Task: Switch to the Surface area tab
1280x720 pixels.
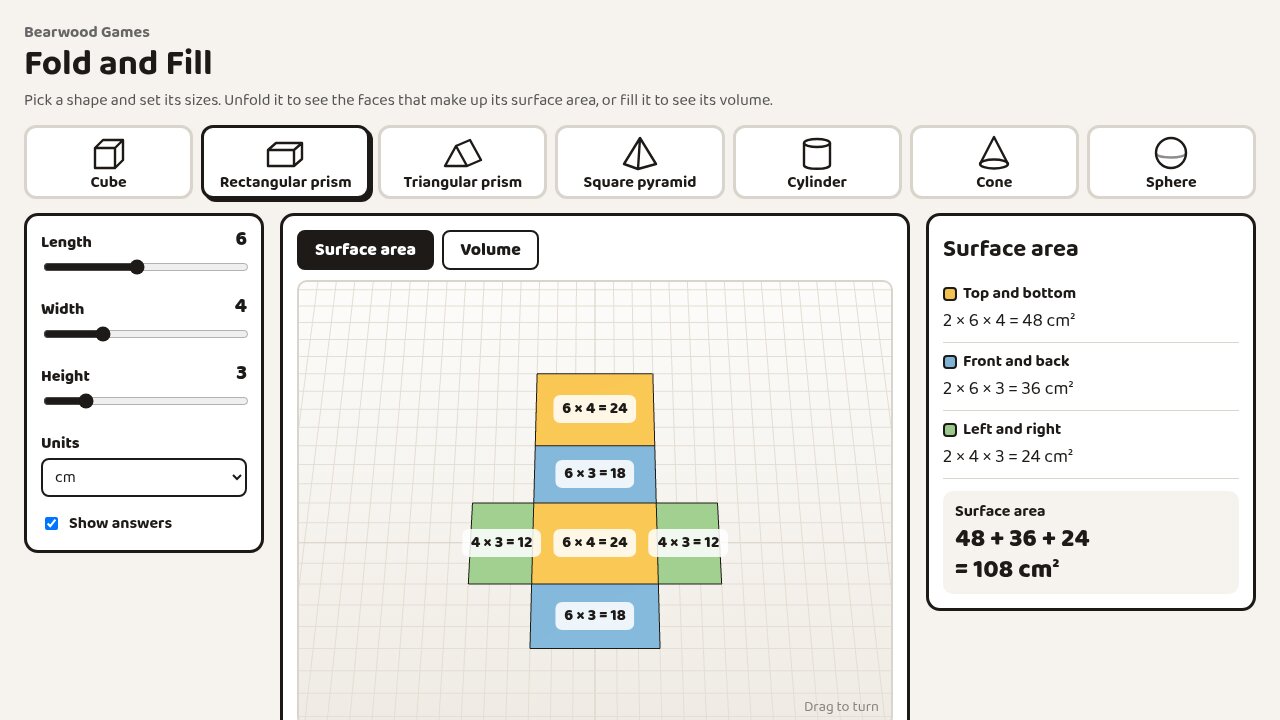Action: pos(365,250)
